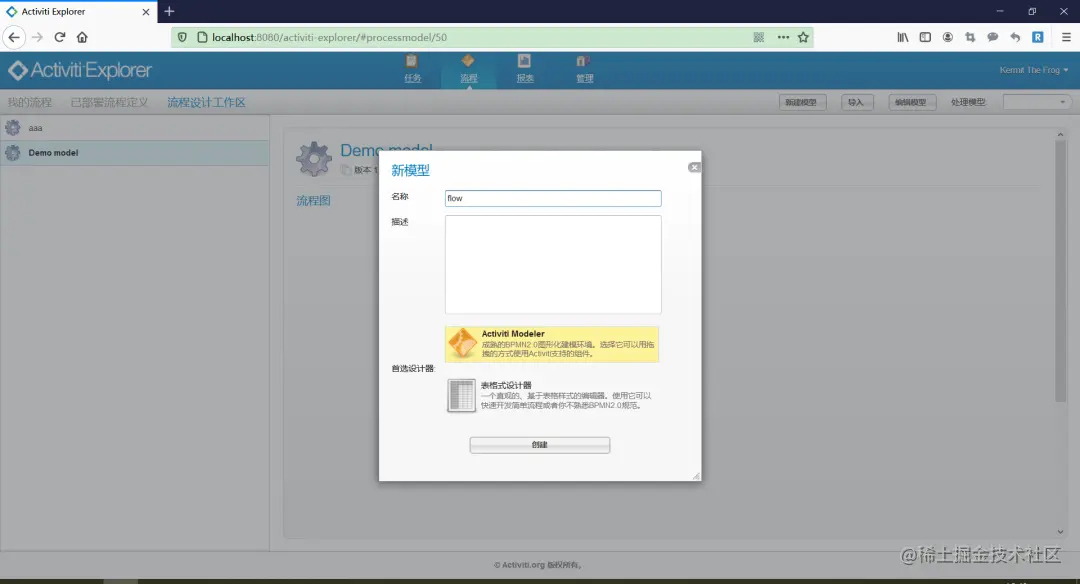Select the aaa model in list
The width and height of the screenshot is (1080, 584).
tap(135, 127)
